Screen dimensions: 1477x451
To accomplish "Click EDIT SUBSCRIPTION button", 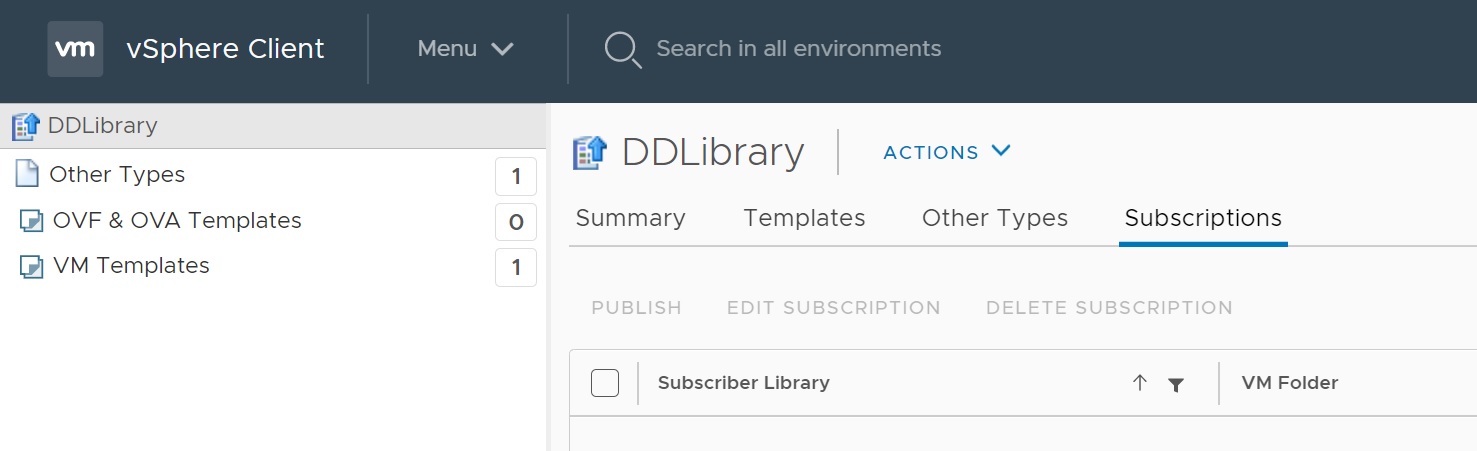I will pyautogui.click(x=834, y=308).
